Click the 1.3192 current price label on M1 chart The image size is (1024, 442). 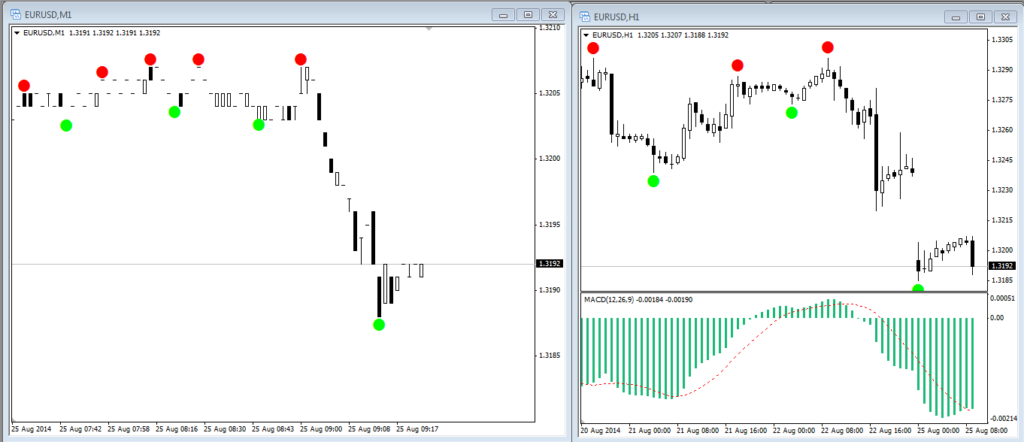point(549,264)
